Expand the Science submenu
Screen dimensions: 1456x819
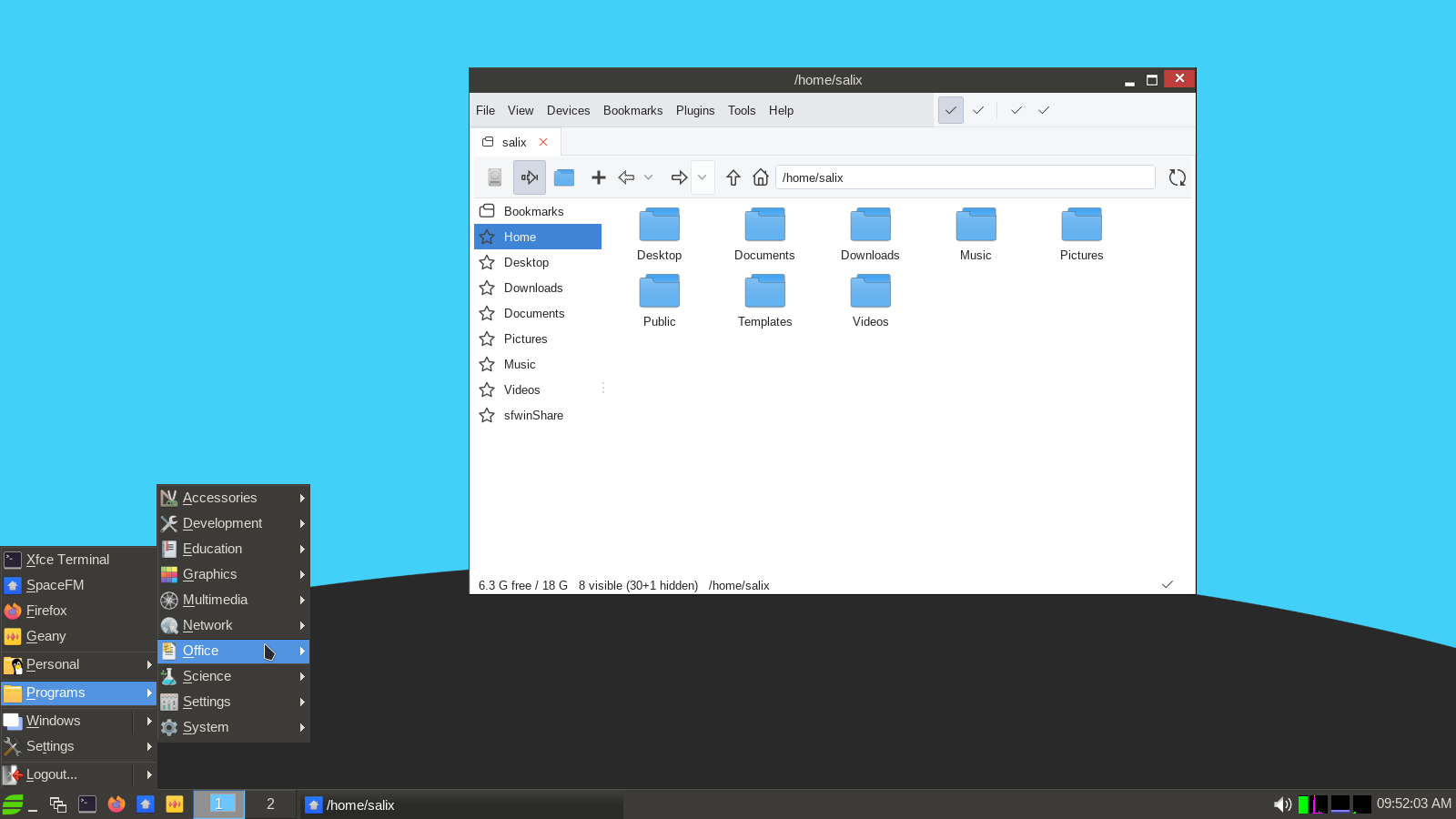(234, 676)
